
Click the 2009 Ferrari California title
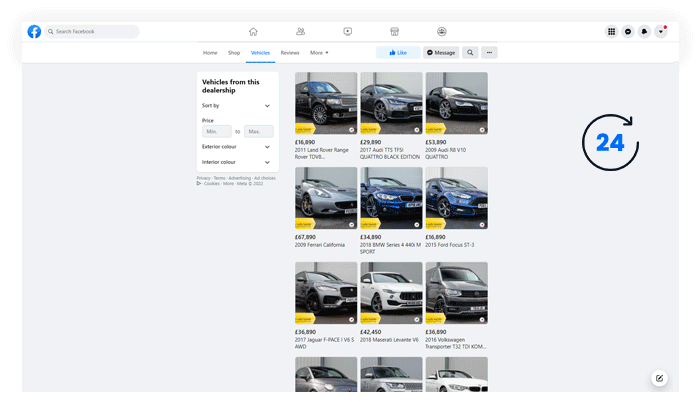click(320, 245)
